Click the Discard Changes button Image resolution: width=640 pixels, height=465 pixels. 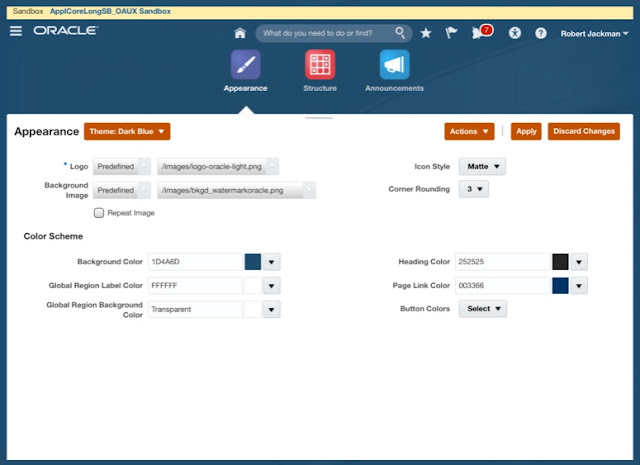click(x=584, y=131)
